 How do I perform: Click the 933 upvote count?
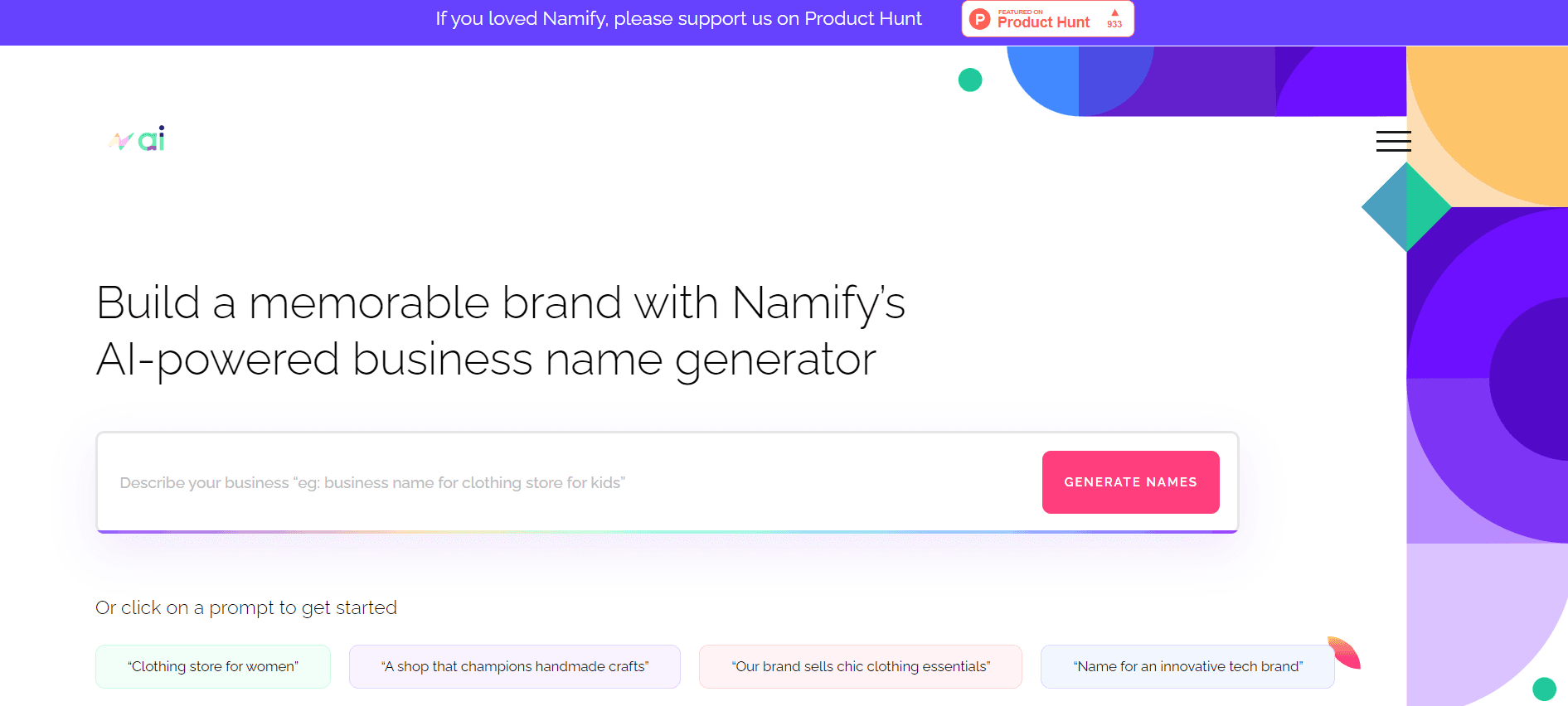coord(1114,24)
